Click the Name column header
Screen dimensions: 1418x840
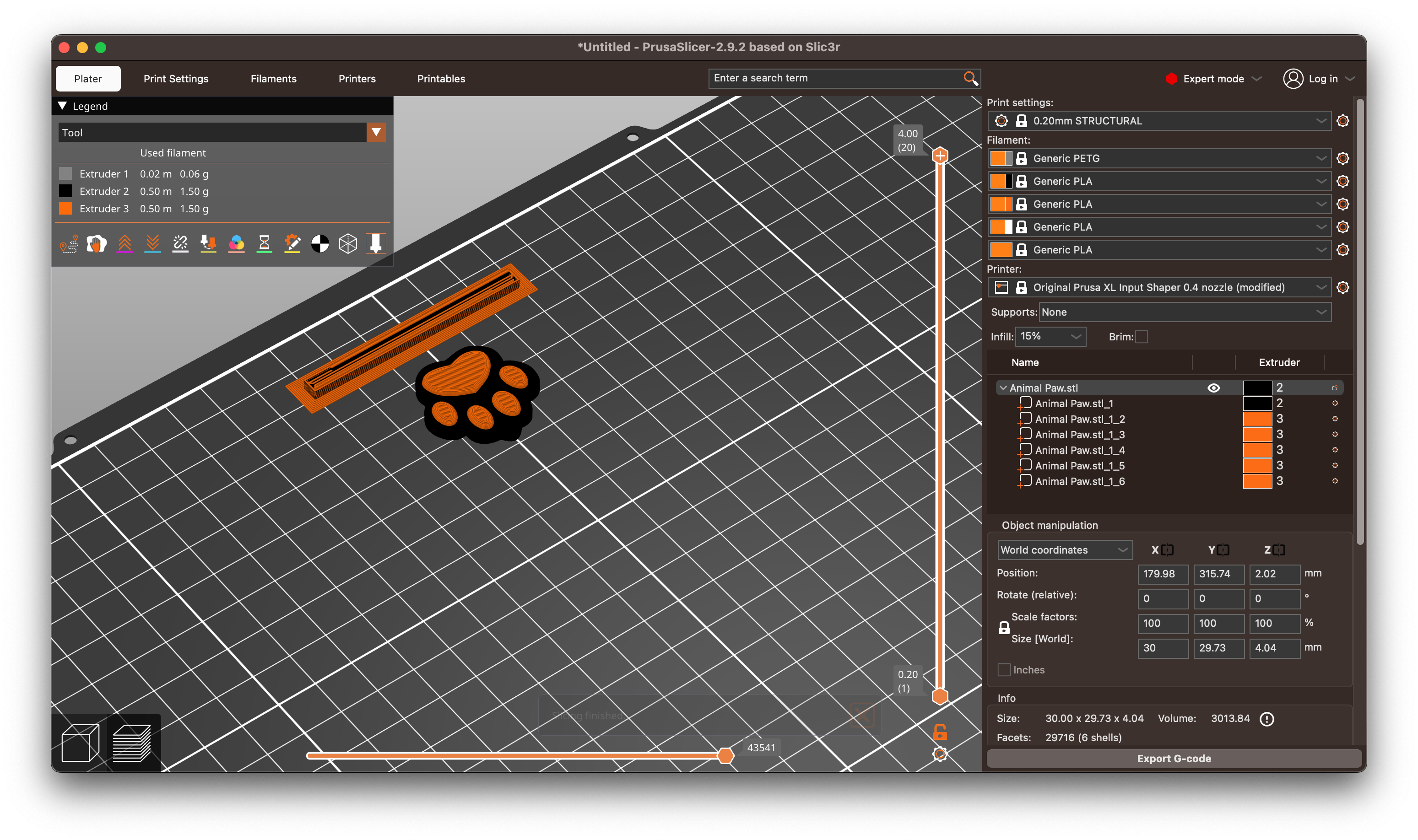coord(1024,362)
